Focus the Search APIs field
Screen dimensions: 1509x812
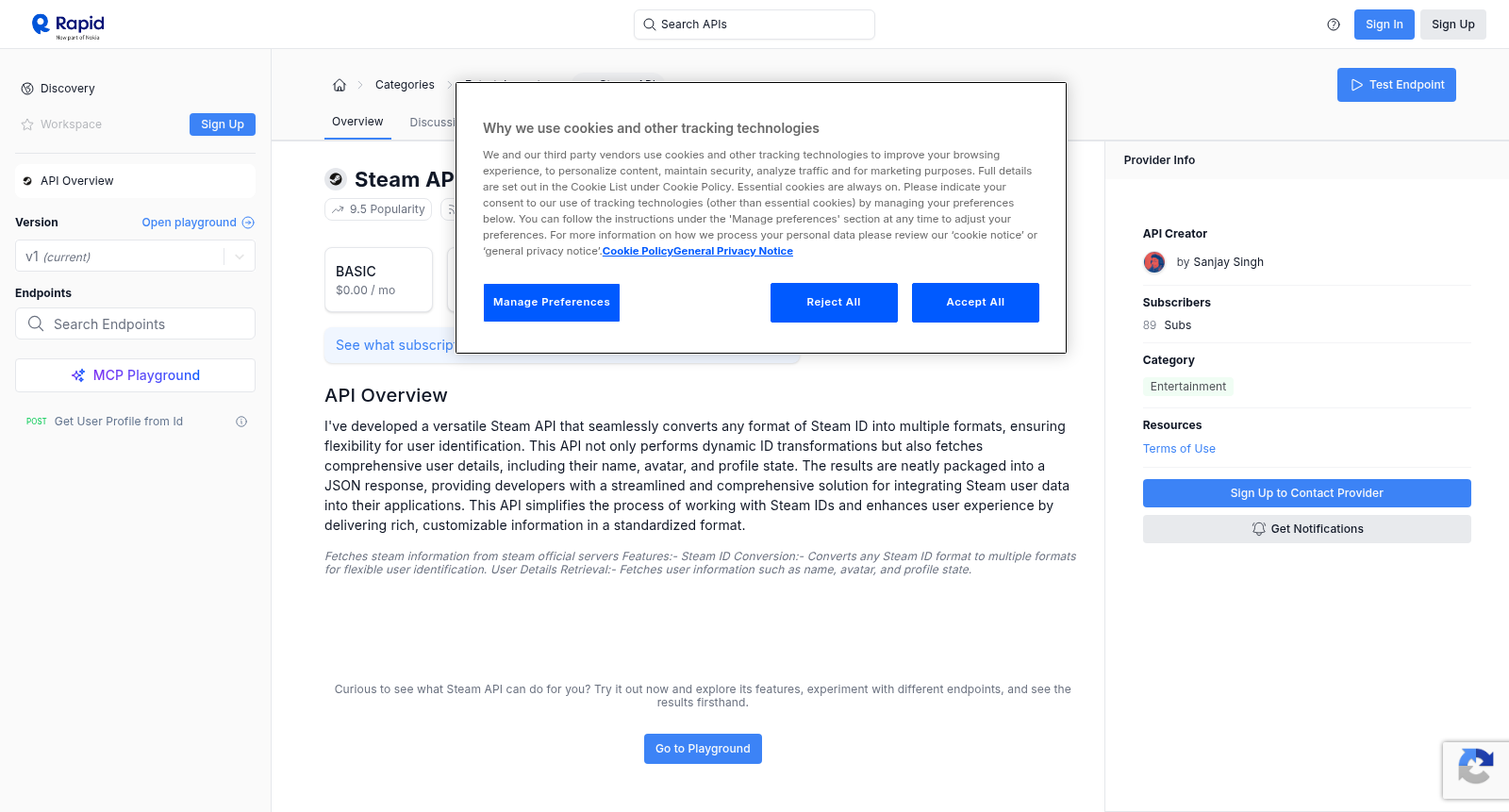[x=754, y=25]
